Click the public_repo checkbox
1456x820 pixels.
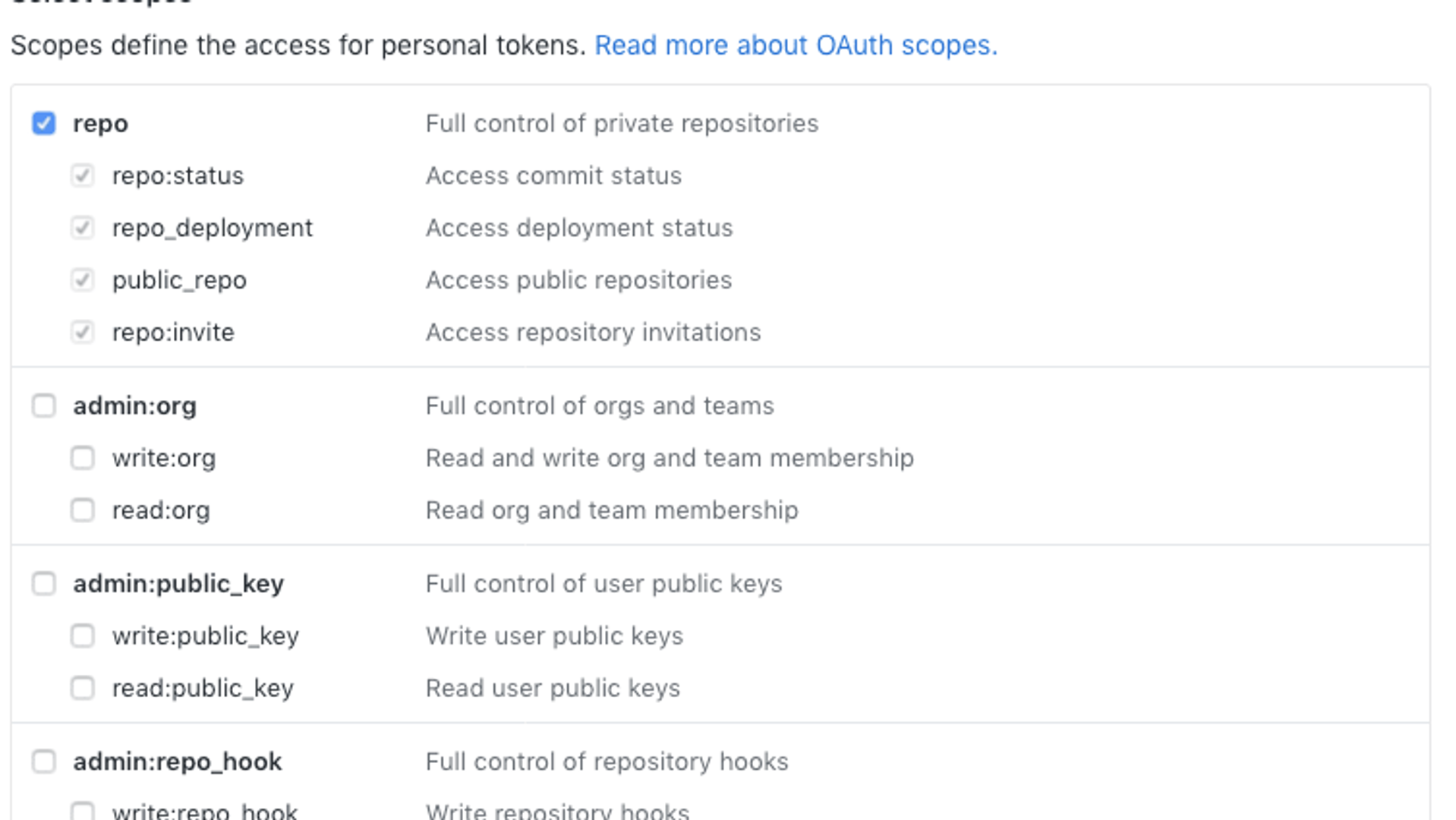(83, 280)
